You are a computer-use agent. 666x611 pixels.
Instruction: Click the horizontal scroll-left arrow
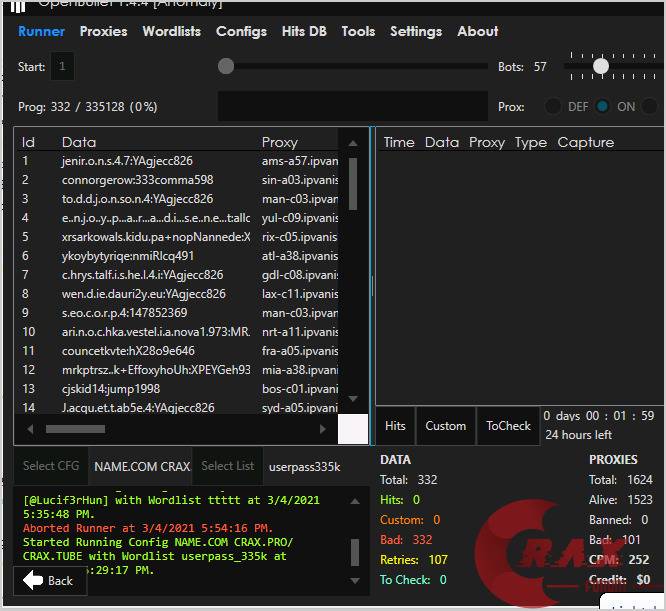[30, 429]
